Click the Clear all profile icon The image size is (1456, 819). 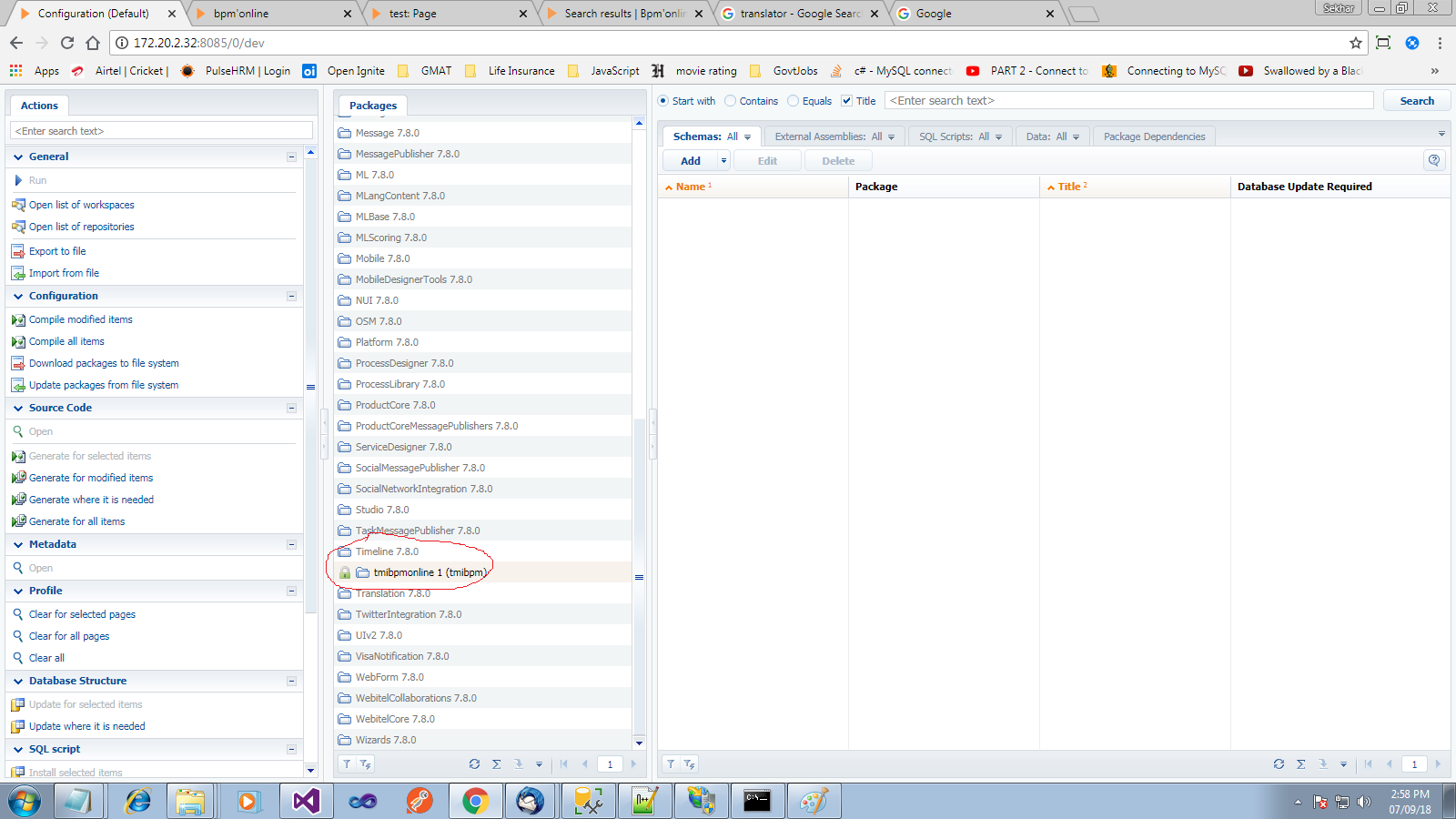(x=18, y=658)
